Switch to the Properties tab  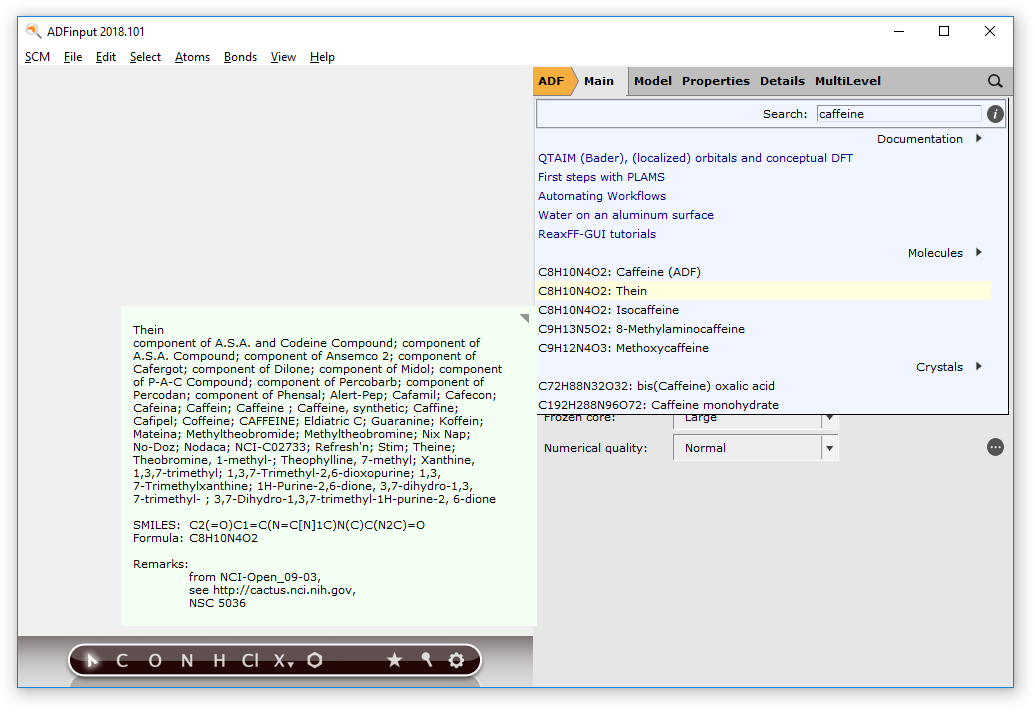(716, 81)
